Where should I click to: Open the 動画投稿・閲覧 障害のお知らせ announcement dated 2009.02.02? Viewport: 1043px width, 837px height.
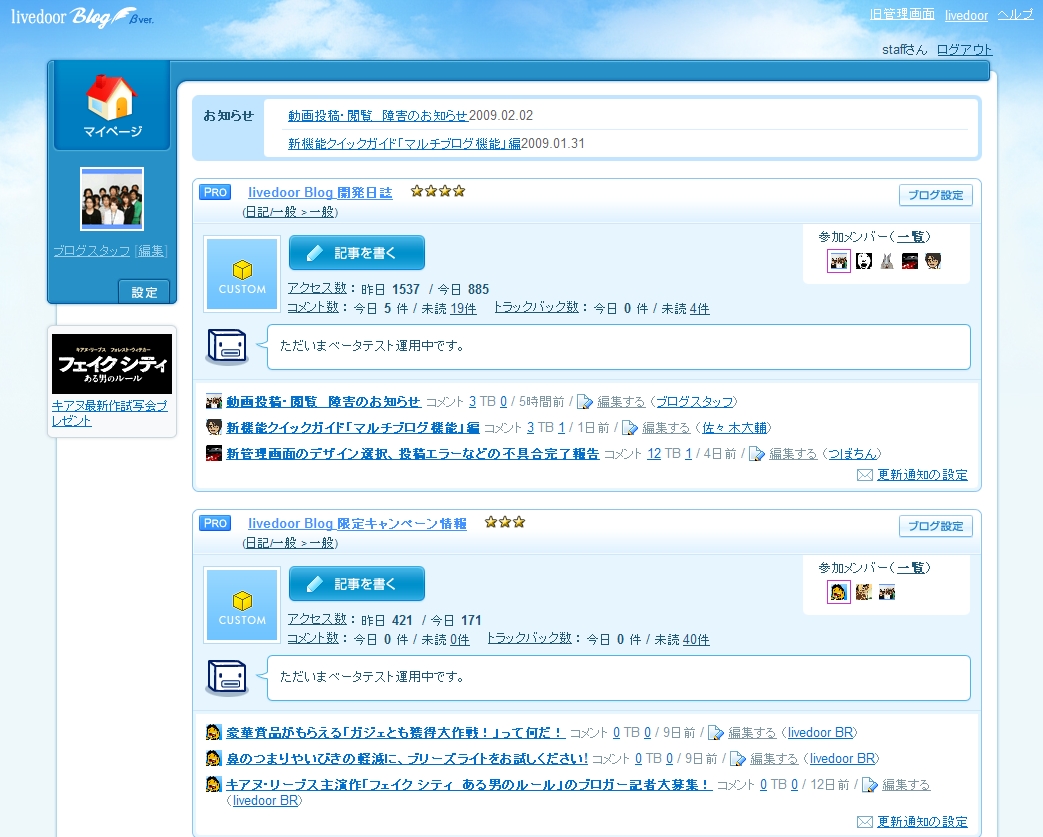point(378,116)
